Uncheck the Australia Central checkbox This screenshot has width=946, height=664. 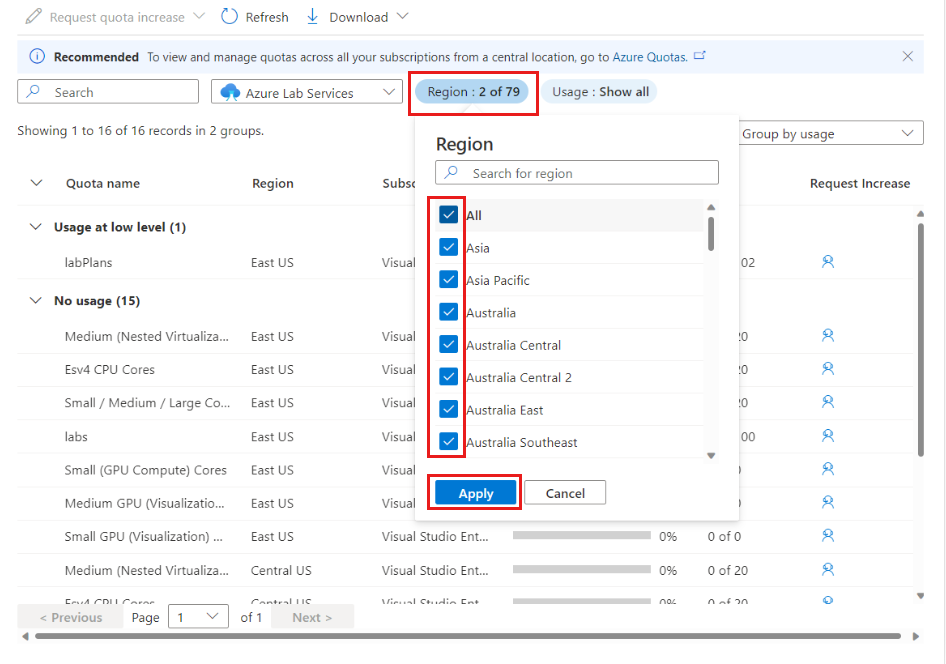[x=448, y=344]
